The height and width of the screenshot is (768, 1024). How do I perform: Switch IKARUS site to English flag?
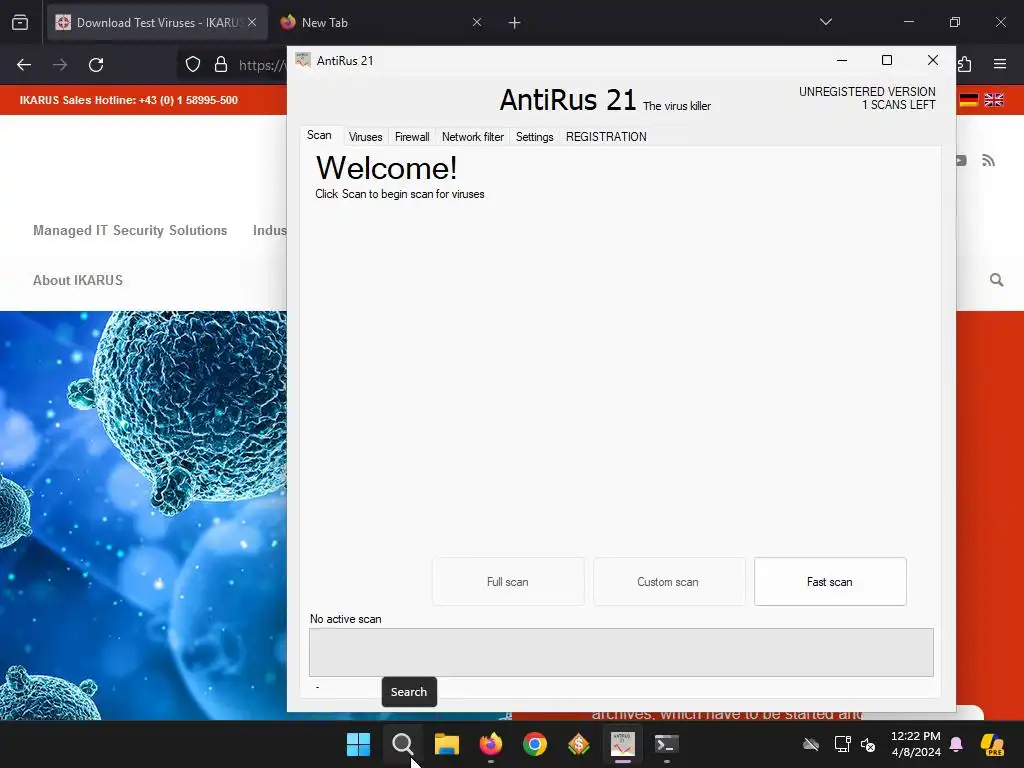tap(994, 100)
